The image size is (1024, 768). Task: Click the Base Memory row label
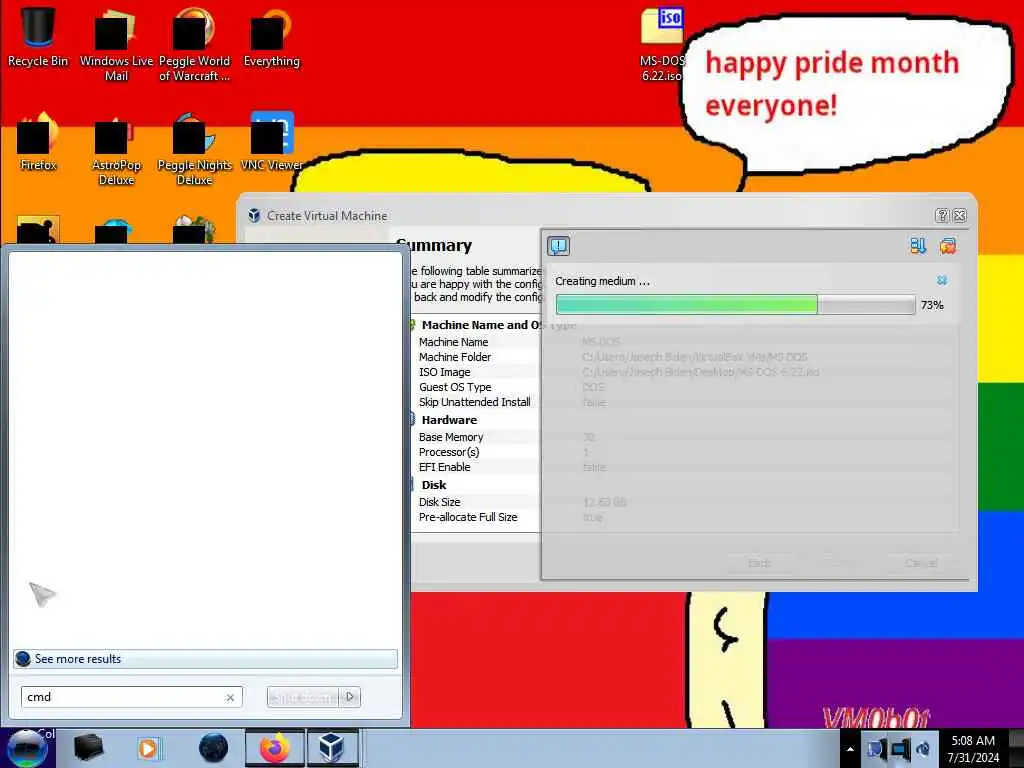coord(451,437)
